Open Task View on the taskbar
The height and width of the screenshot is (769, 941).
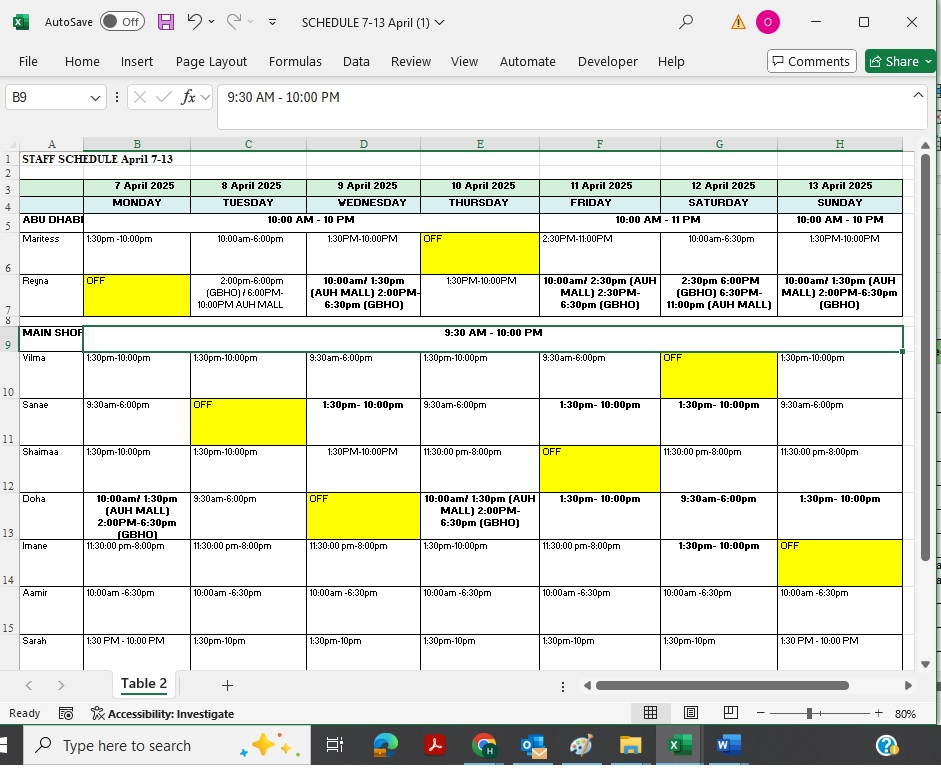tap(334, 745)
